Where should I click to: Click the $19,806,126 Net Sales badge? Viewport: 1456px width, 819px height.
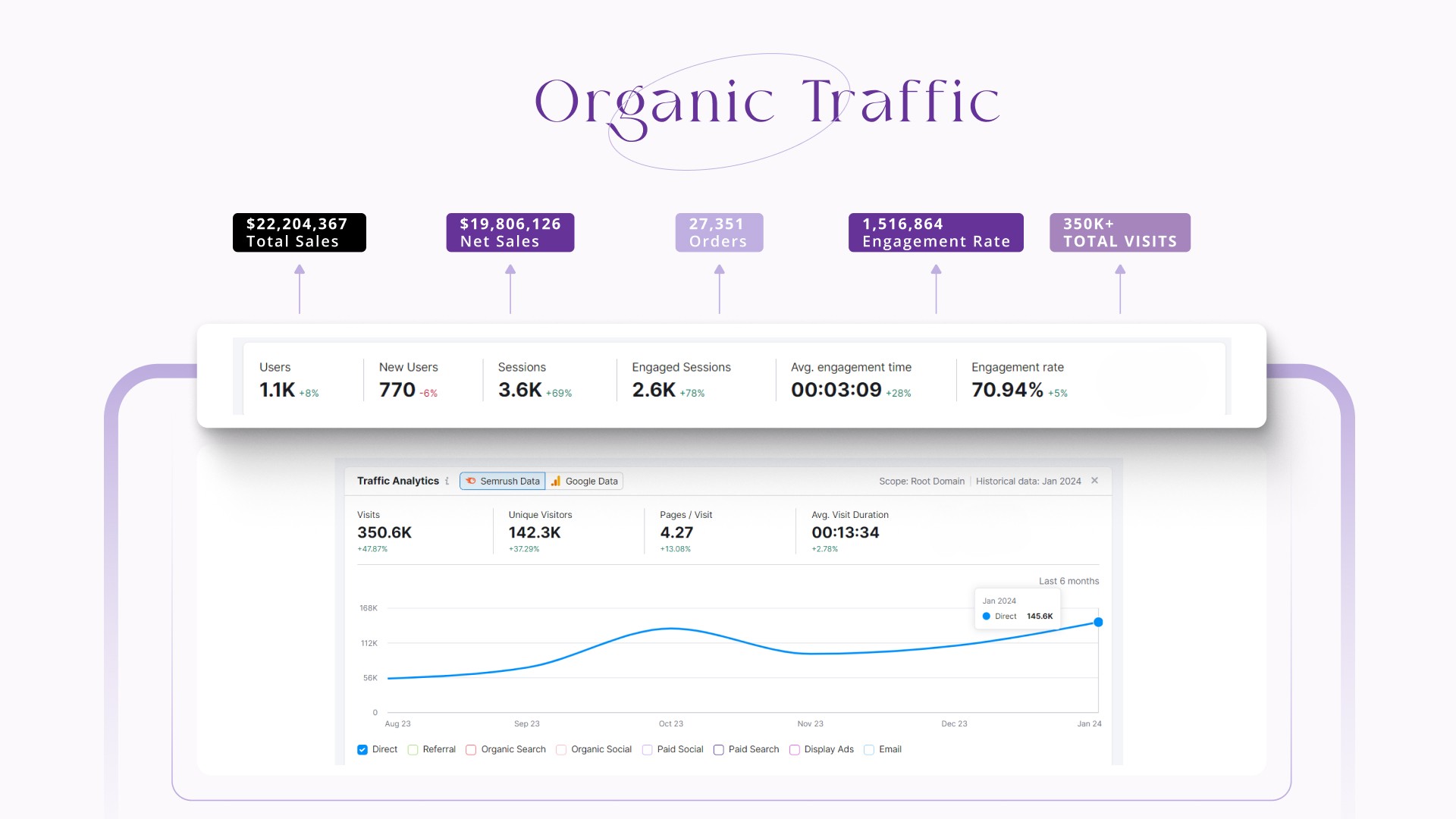[510, 233]
